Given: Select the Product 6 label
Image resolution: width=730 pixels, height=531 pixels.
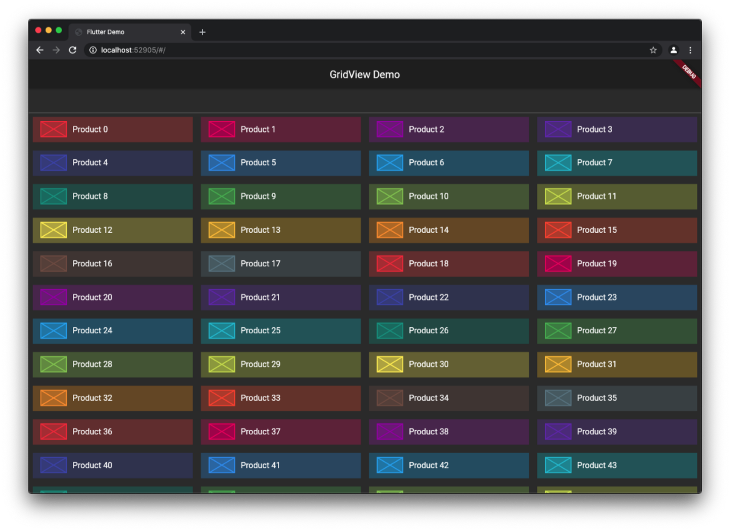Looking at the screenshot, I should point(426,163).
